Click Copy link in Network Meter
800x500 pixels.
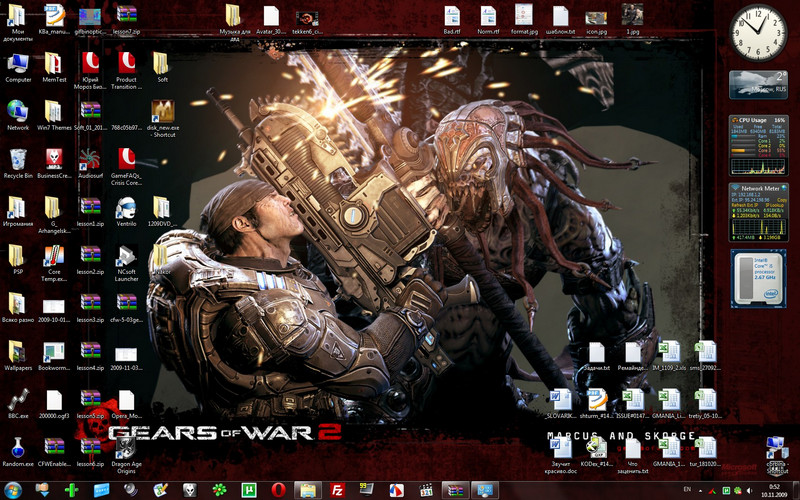pos(782,200)
